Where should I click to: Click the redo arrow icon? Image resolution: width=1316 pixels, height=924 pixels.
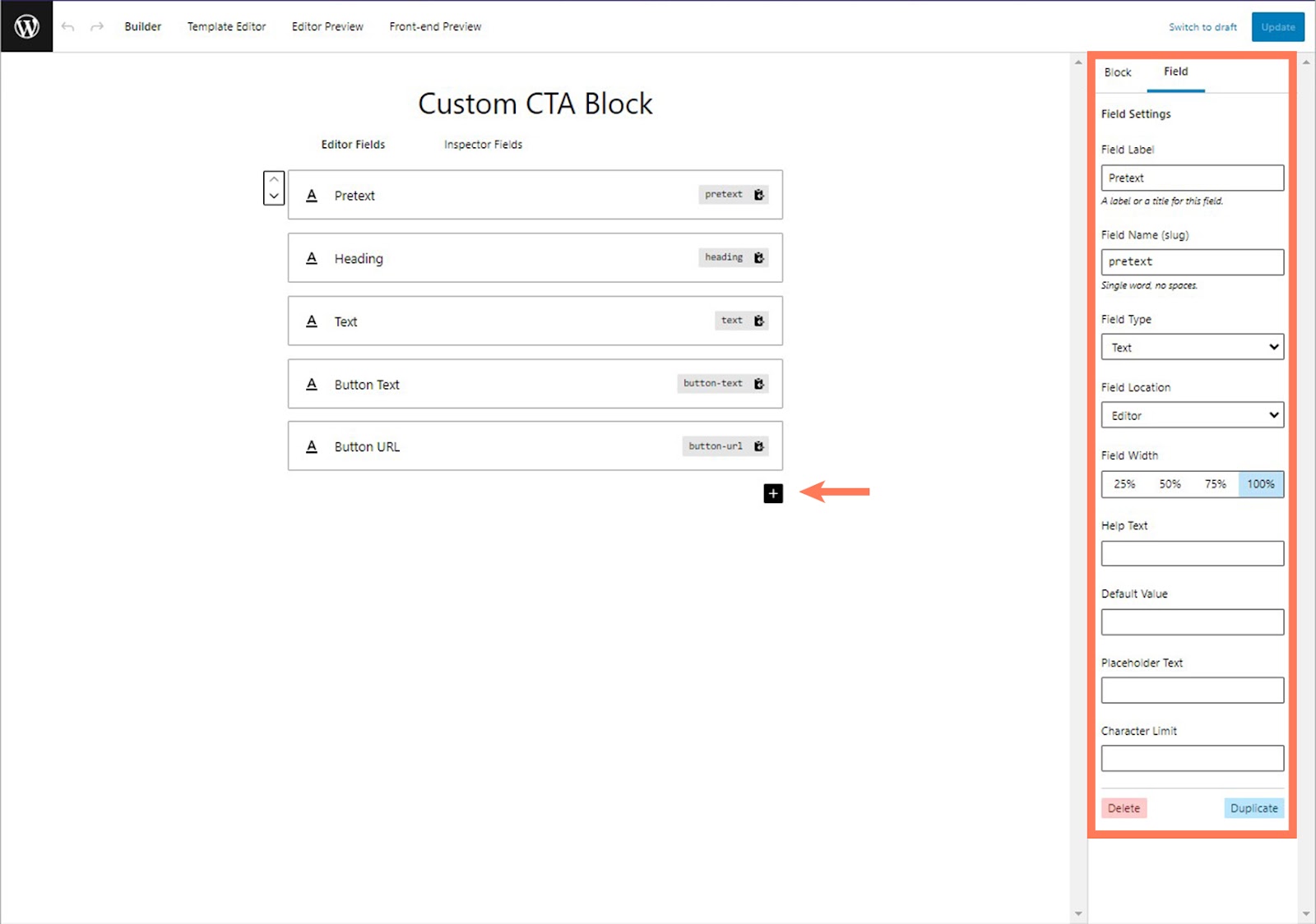(97, 27)
